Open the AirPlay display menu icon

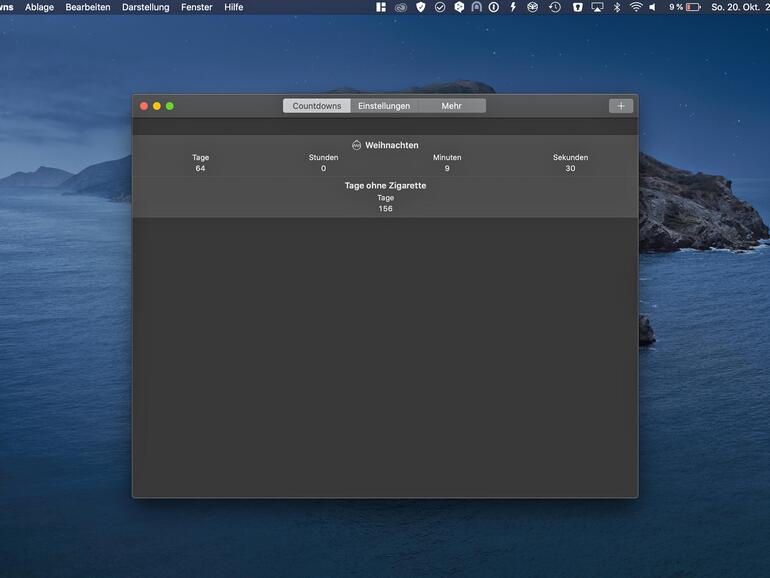597,7
